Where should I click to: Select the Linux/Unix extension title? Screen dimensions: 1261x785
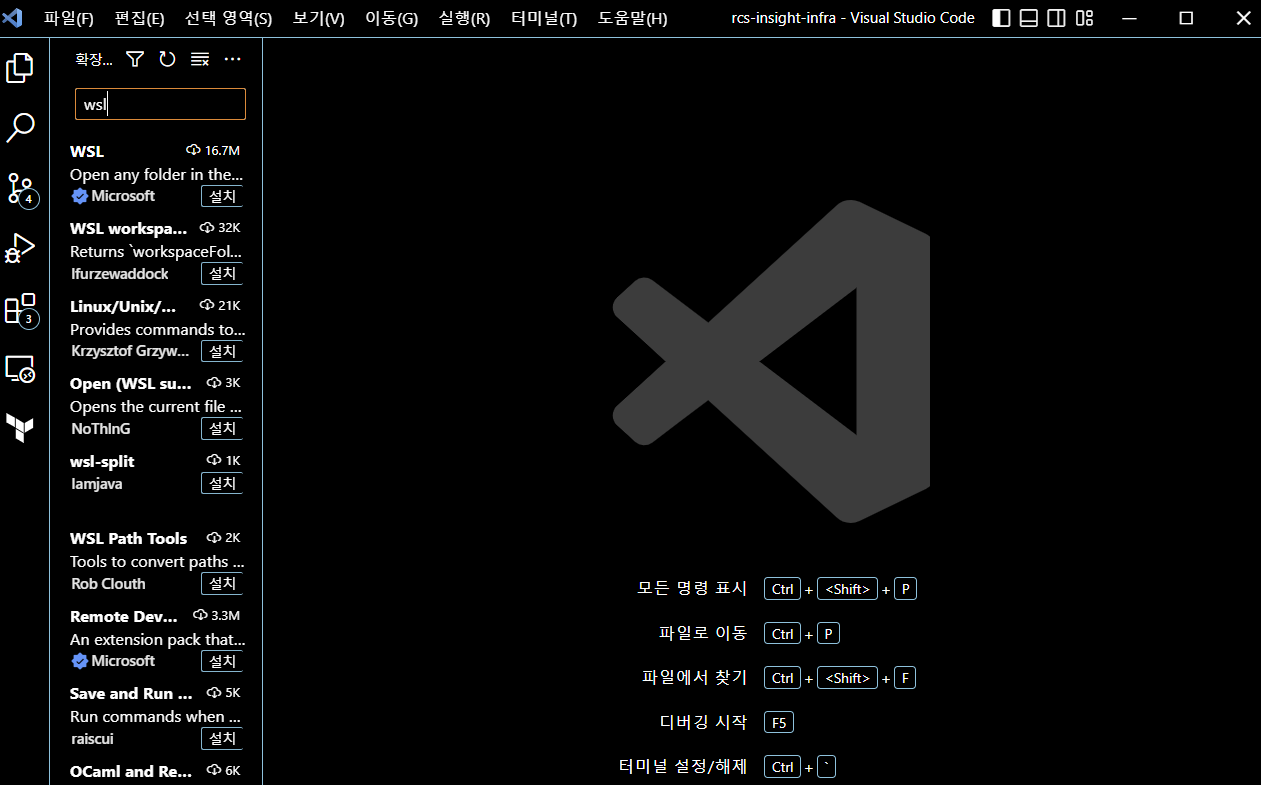[123, 306]
